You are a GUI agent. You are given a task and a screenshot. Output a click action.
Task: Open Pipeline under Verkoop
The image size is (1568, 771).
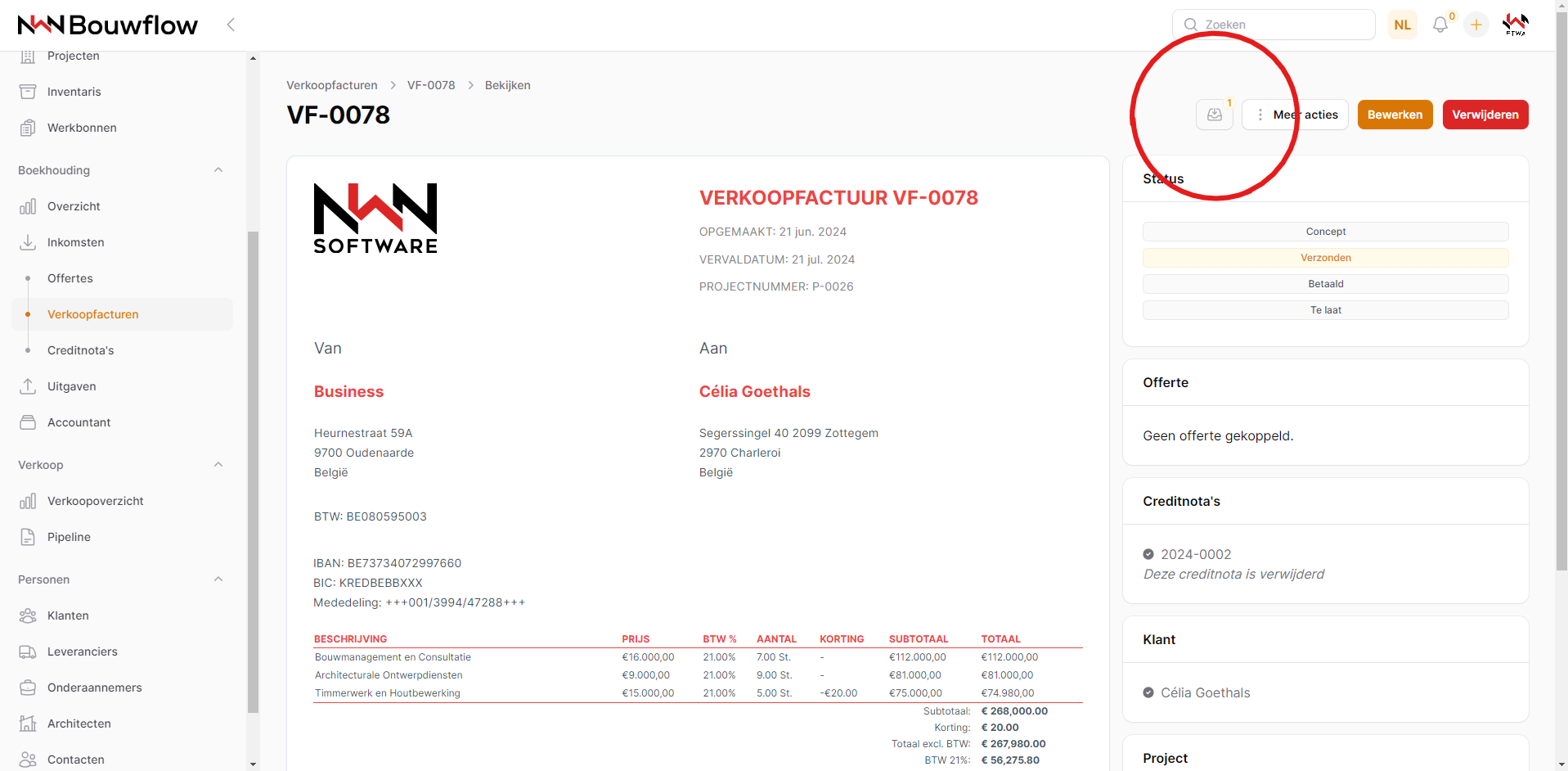coord(69,537)
